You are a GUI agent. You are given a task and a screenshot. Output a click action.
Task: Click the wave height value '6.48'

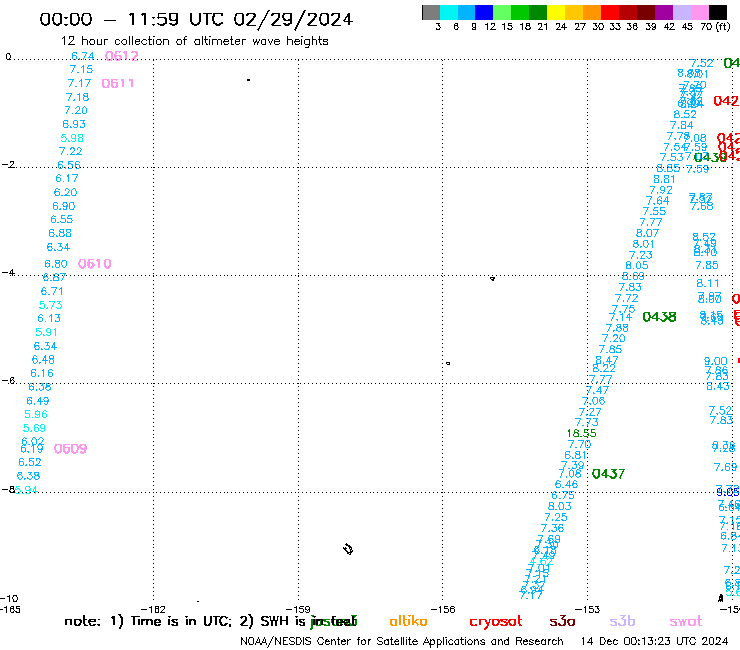tap(43, 360)
